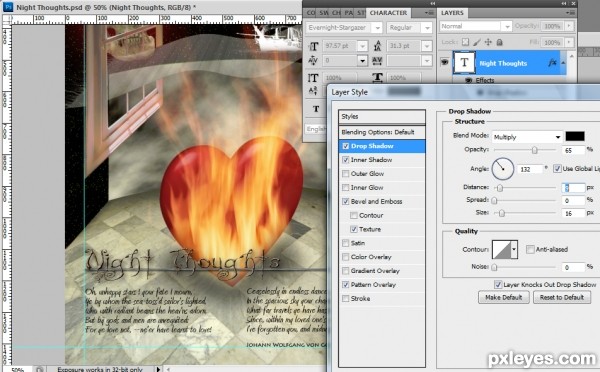Open the layer Opacity 100% flyout arrow

569,26
